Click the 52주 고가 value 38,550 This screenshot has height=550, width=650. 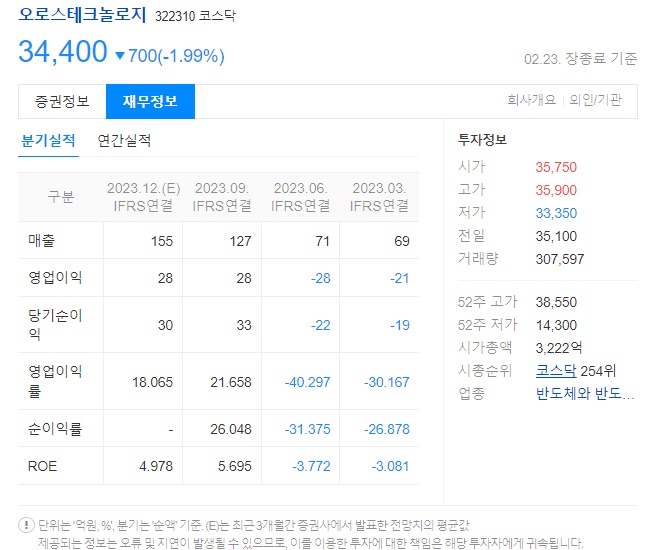click(556, 302)
